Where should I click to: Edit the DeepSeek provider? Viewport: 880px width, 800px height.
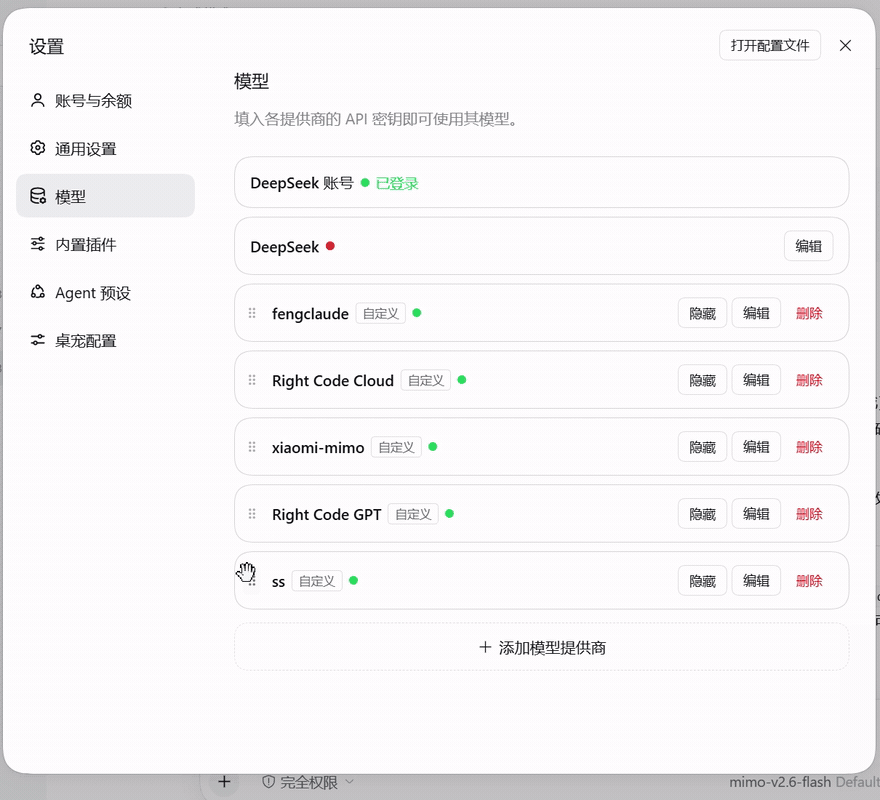click(x=808, y=246)
